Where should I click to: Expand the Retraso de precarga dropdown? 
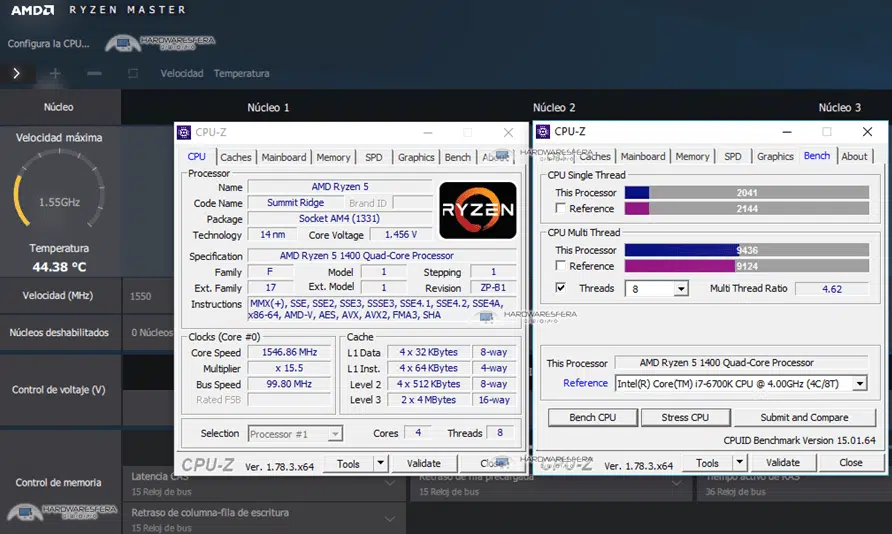point(676,483)
